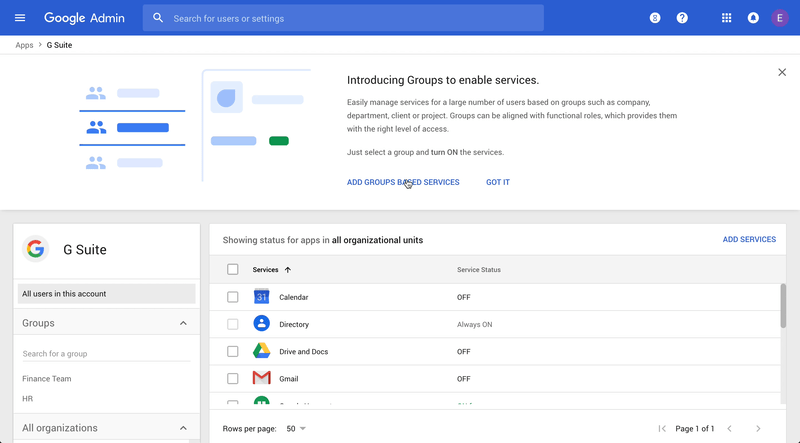Collapse the All organizations section

pyautogui.click(x=183, y=428)
